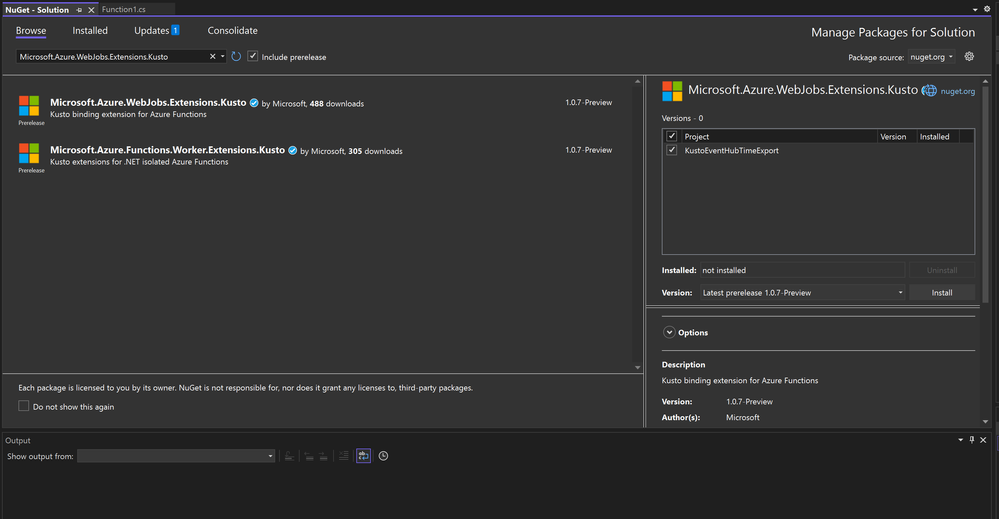Image resolution: width=999 pixels, height=519 pixels.
Task: Open the Show output from dropdown
Action: (x=176, y=456)
